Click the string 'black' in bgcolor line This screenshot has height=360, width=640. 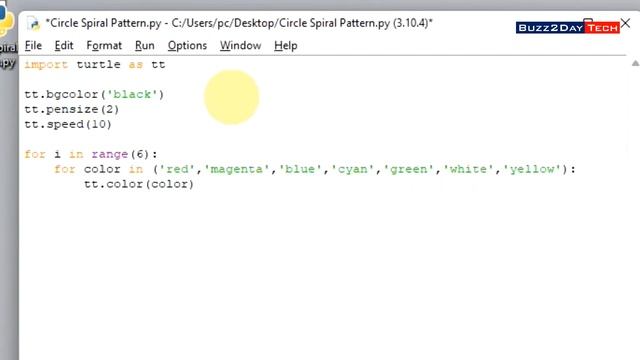point(132,95)
